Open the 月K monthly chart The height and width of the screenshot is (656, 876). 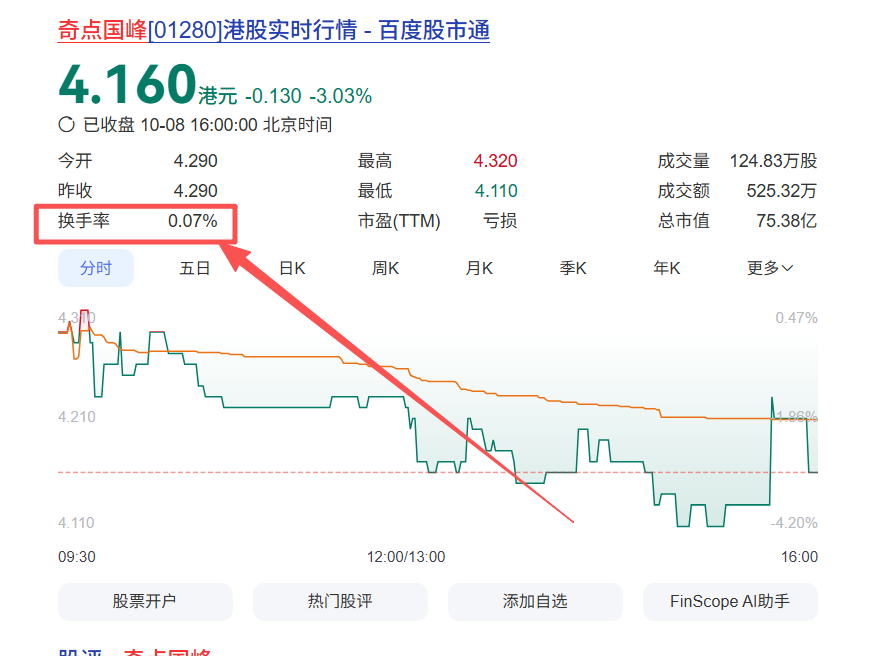pyautogui.click(x=478, y=268)
